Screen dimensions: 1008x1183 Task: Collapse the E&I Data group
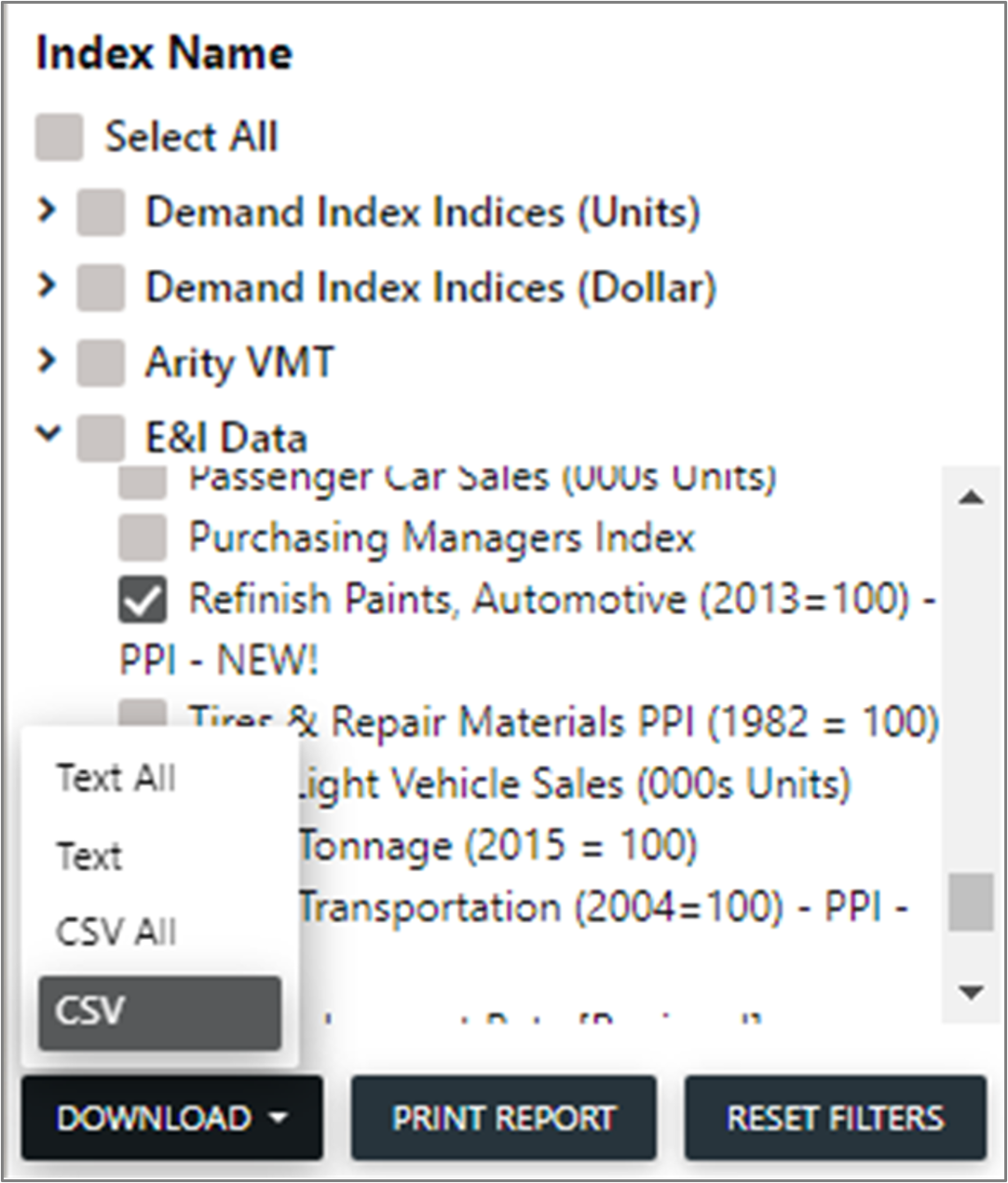tap(48, 433)
